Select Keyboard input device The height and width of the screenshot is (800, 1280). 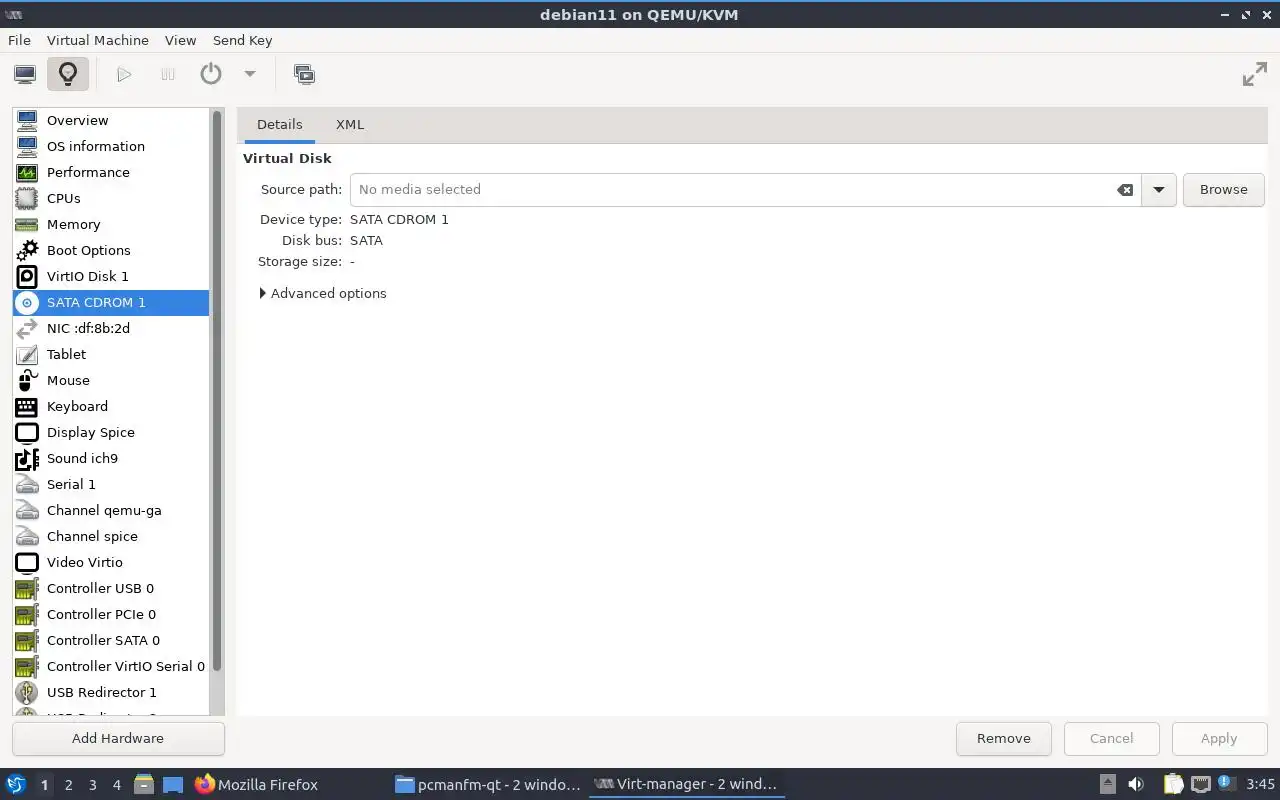click(x=111, y=406)
